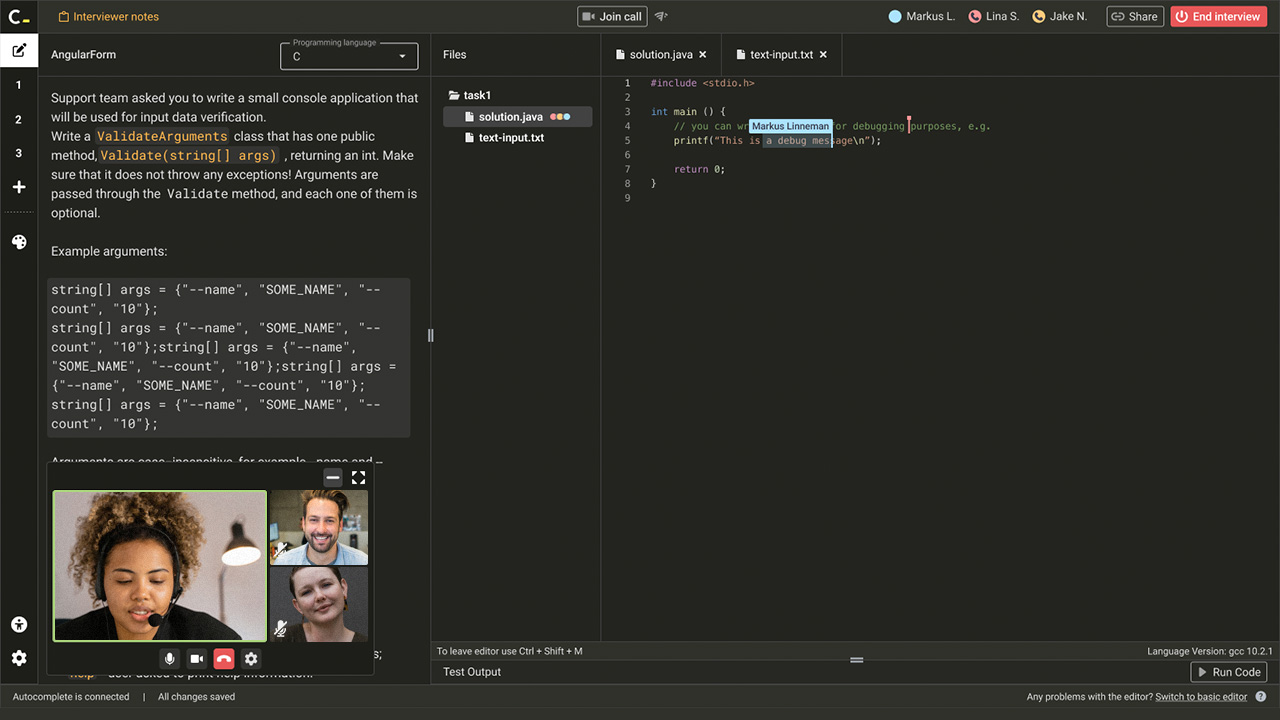Switch to the text-input.txt tab

pos(781,55)
